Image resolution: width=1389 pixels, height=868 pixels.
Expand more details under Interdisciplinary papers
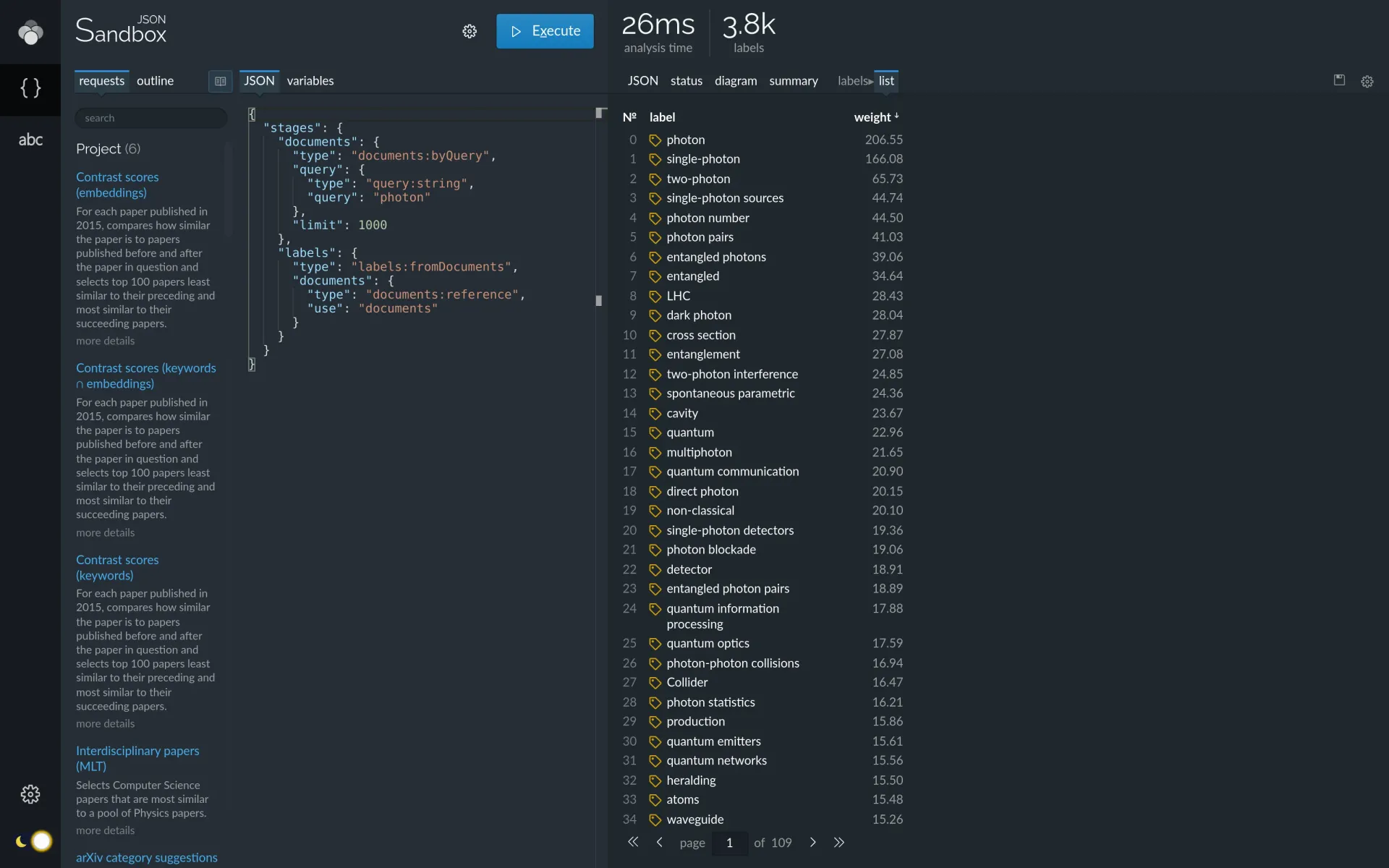105,830
